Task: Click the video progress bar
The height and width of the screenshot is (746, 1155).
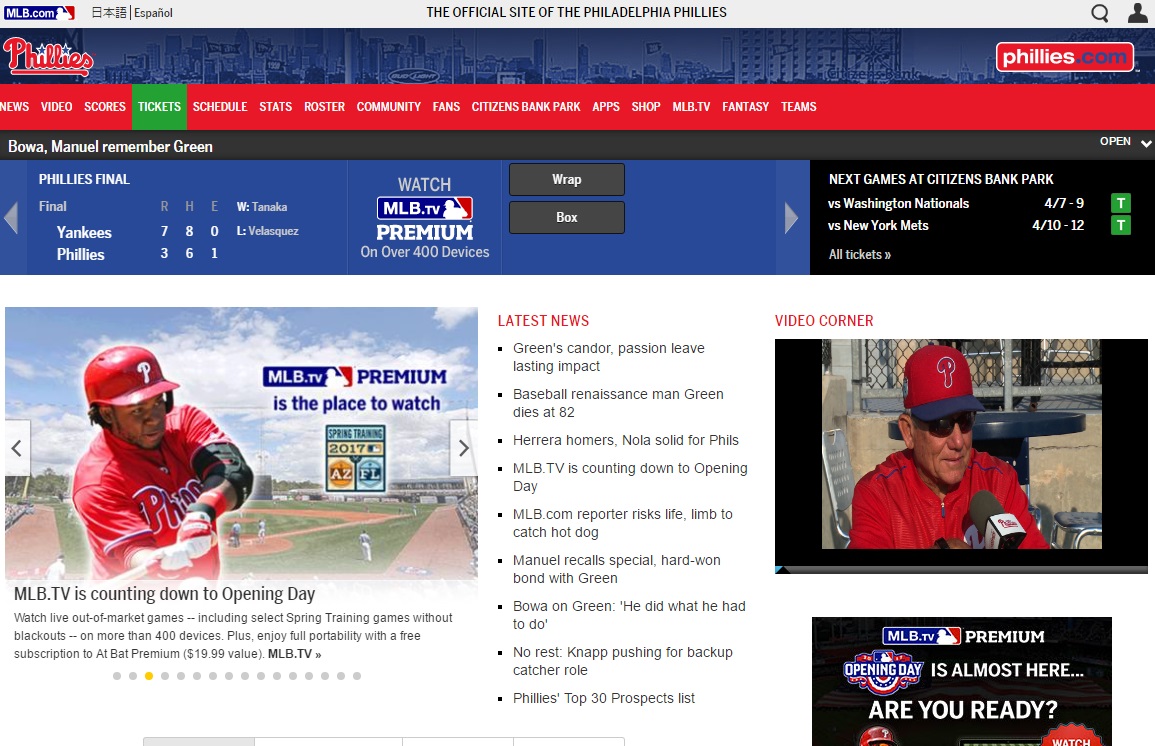Action: 961,570
